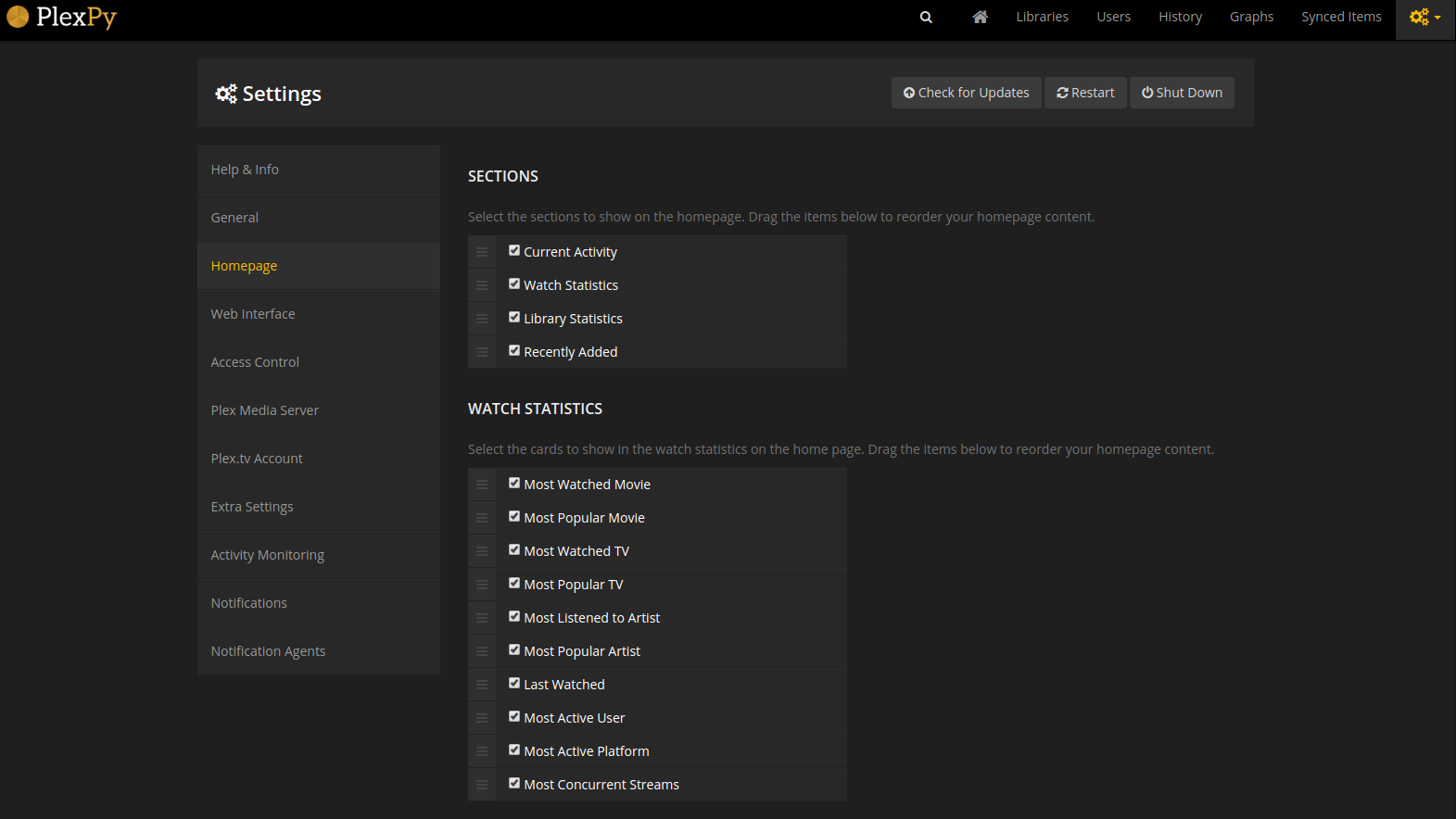The width and height of the screenshot is (1456, 819).
Task: Uncheck the Watch Statistics checkbox
Action: (514, 283)
